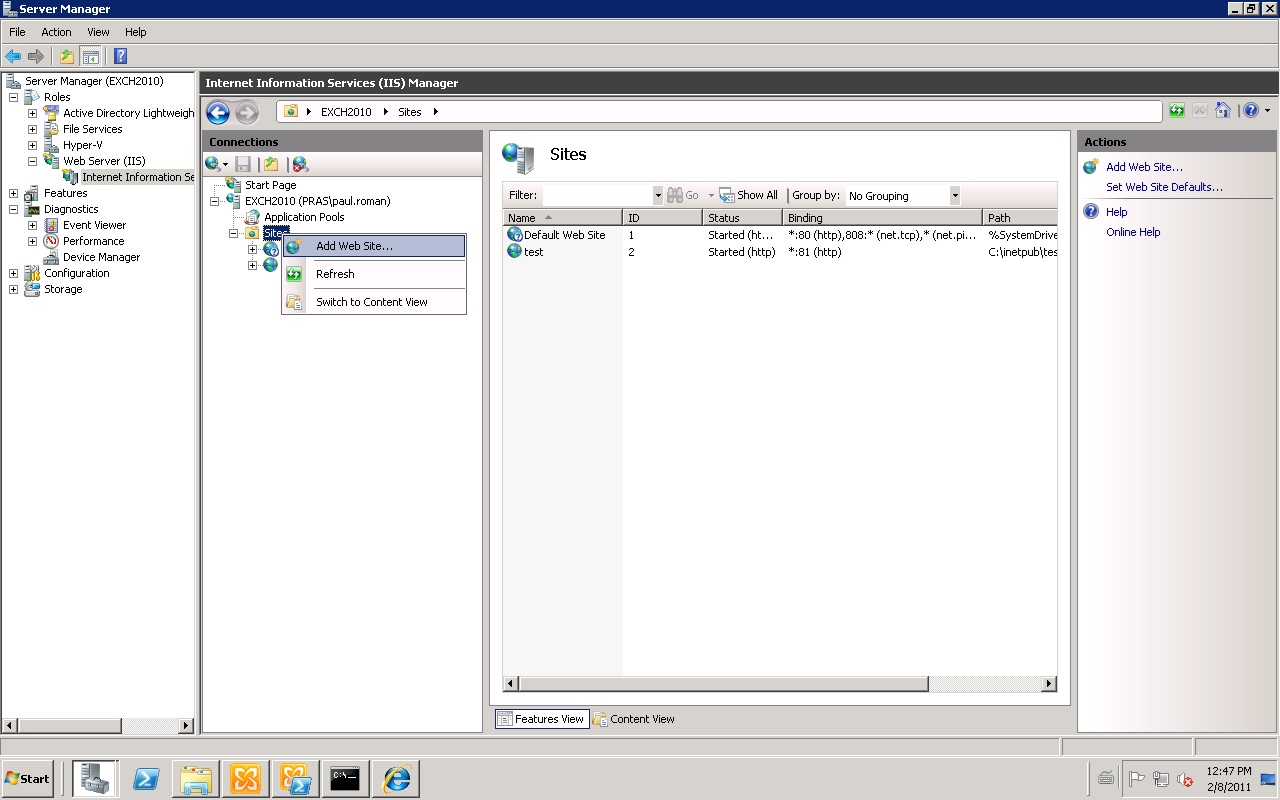Click the Action Center flag in system tray
Image resolution: width=1280 pixels, height=800 pixels.
click(x=1137, y=779)
